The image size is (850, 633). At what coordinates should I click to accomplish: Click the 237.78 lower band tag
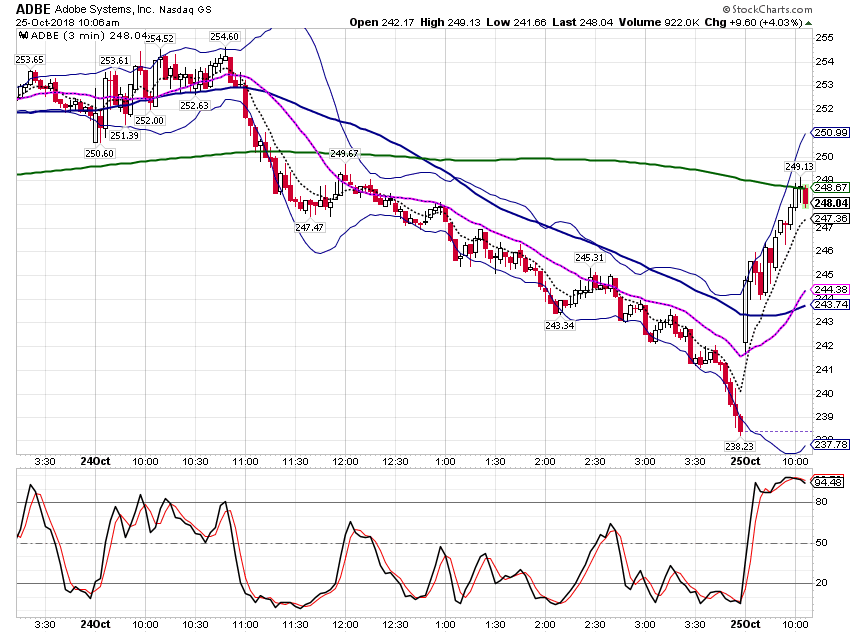(830, 444)
